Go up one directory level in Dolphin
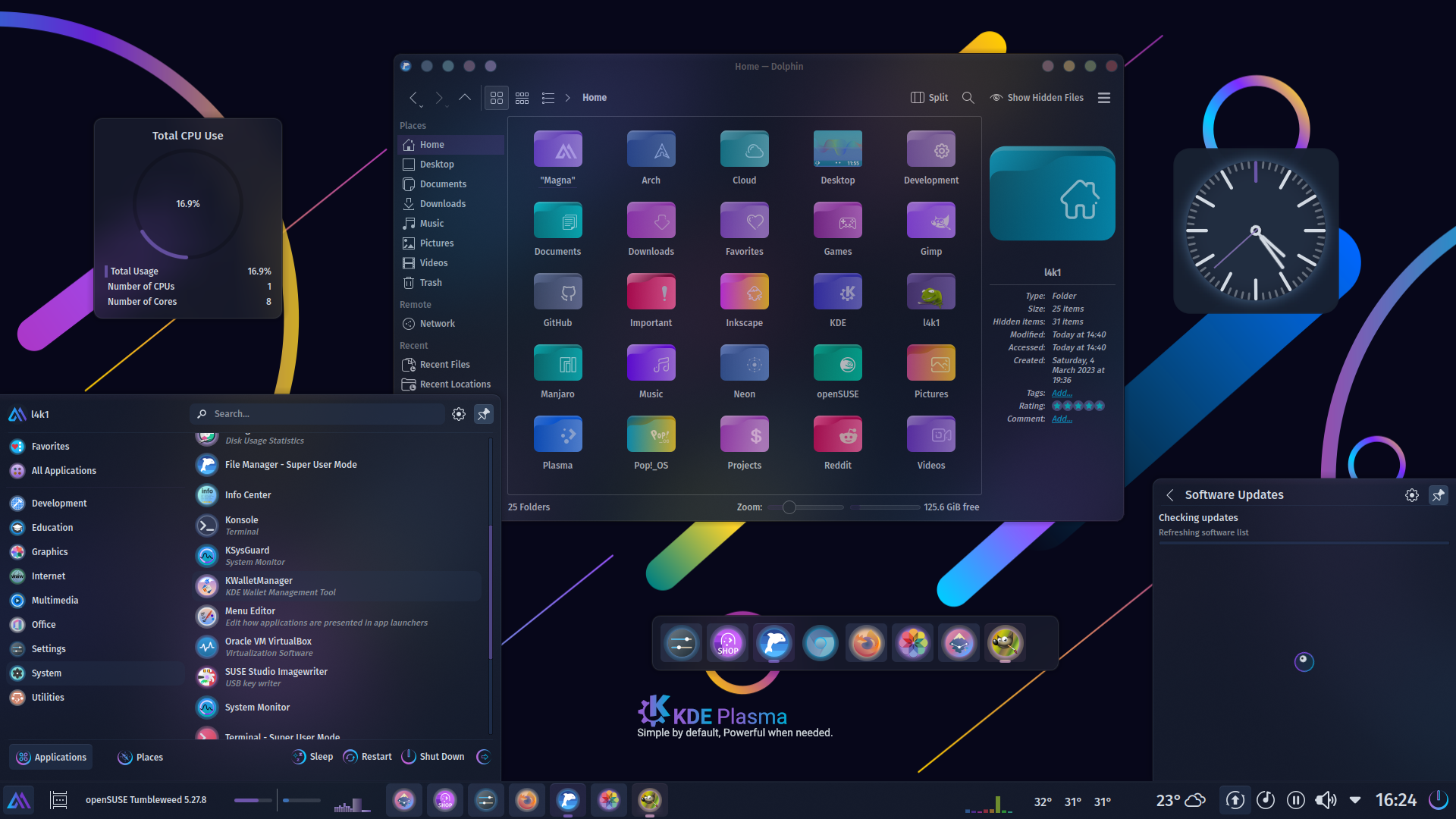Screen dimensions: 1456x819 465,98
